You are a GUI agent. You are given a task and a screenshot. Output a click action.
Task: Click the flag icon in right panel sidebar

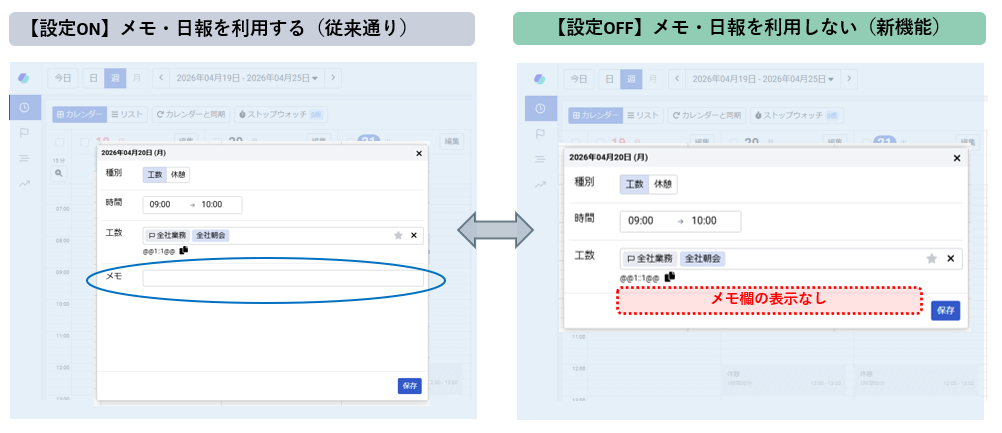click(539, 133)
